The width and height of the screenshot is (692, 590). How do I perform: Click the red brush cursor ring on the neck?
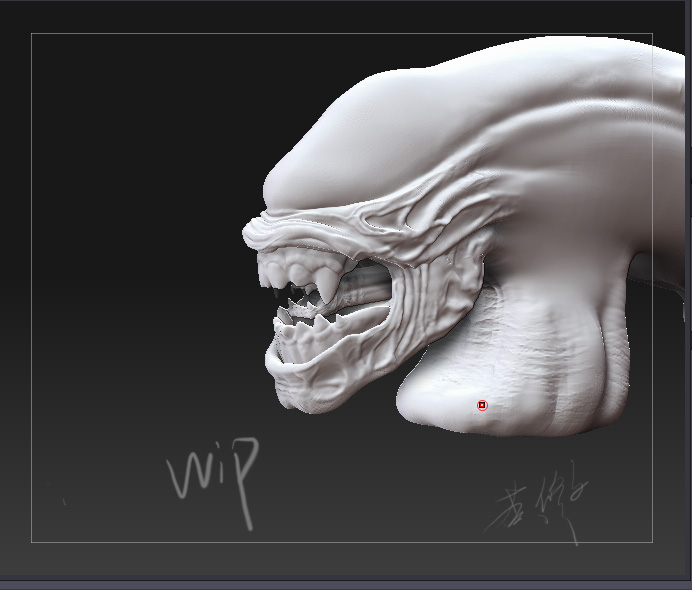(482, 405)
